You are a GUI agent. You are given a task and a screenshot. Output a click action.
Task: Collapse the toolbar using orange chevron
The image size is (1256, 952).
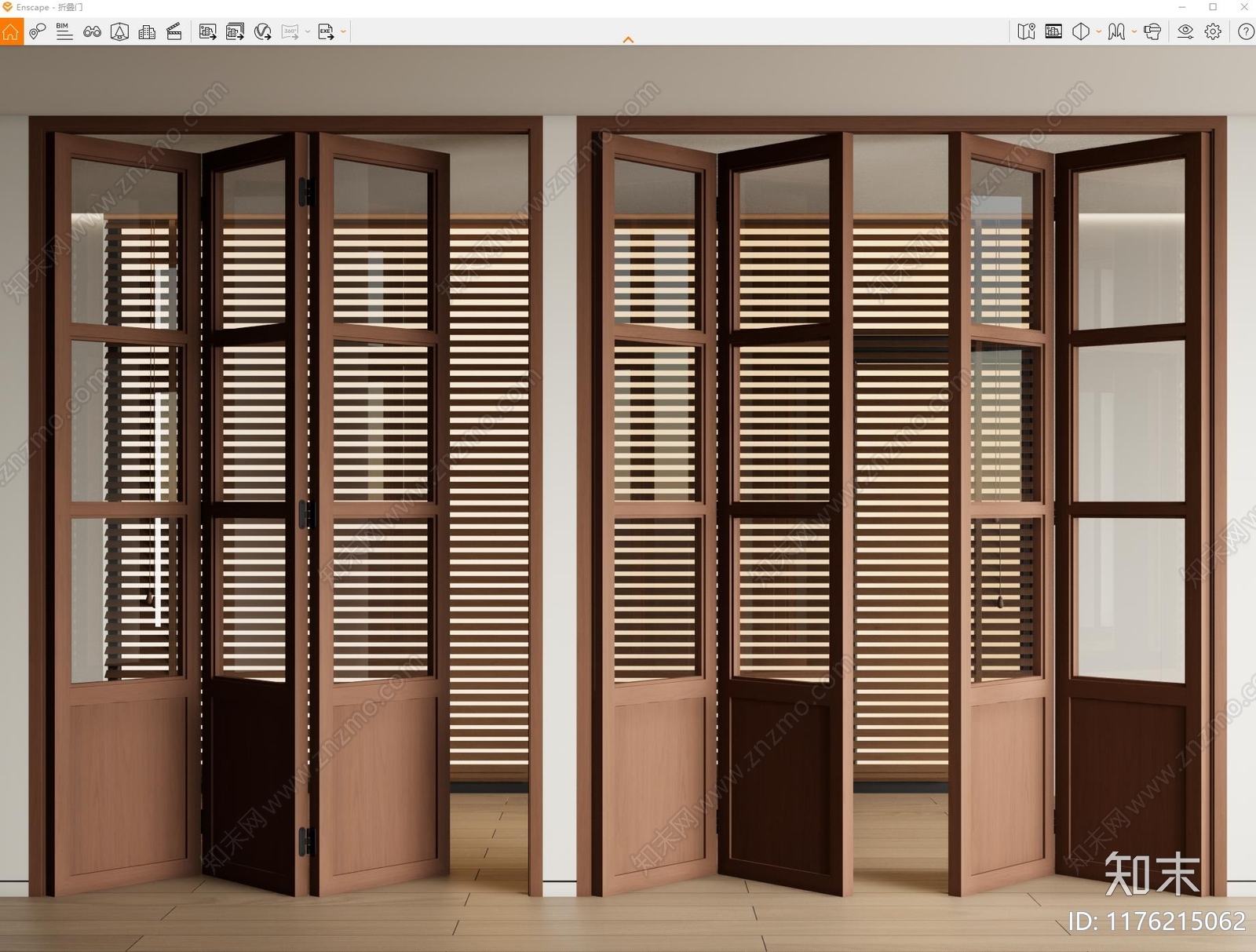(628, 39)
